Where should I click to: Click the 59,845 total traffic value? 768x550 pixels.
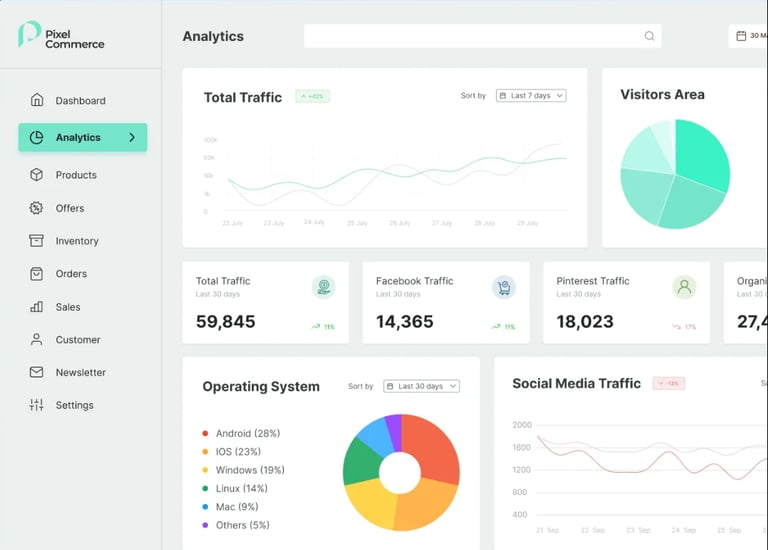pyautogui.click(x=225, y=321)
